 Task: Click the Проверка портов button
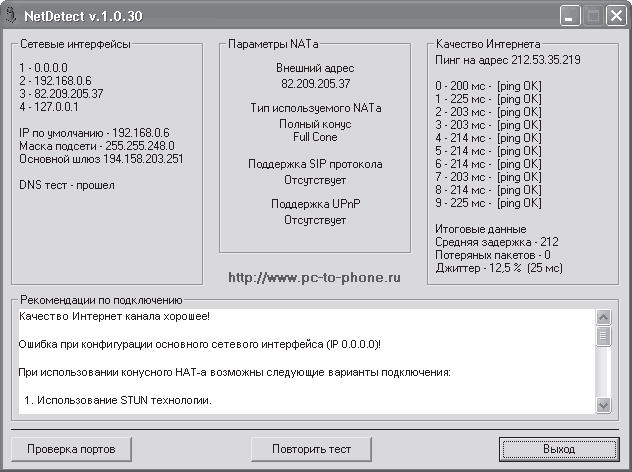pos(71,449)
